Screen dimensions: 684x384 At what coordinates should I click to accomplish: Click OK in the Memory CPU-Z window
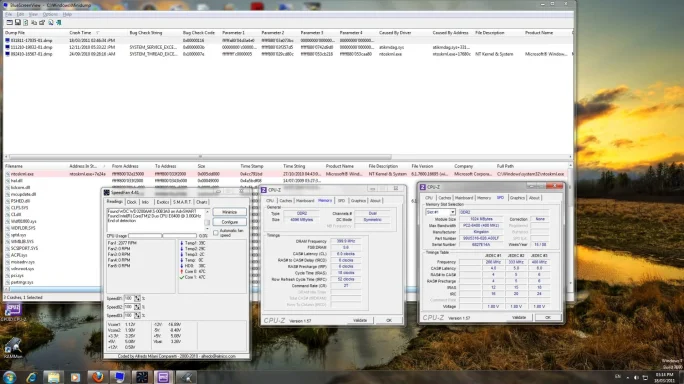[389, 320]
